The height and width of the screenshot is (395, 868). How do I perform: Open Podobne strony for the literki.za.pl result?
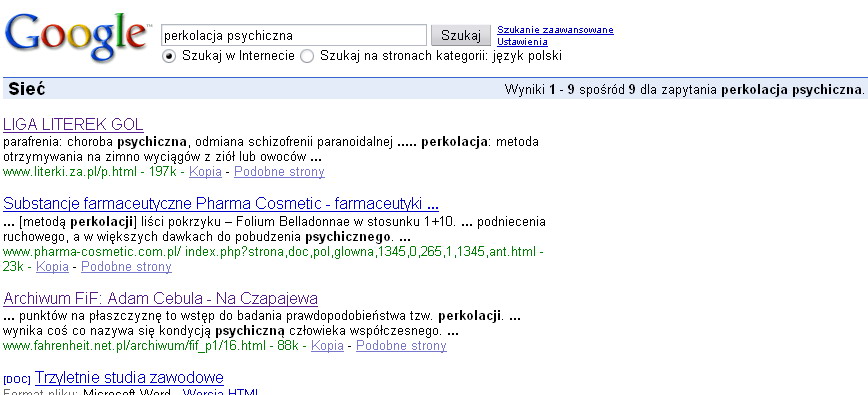point(279,171)
